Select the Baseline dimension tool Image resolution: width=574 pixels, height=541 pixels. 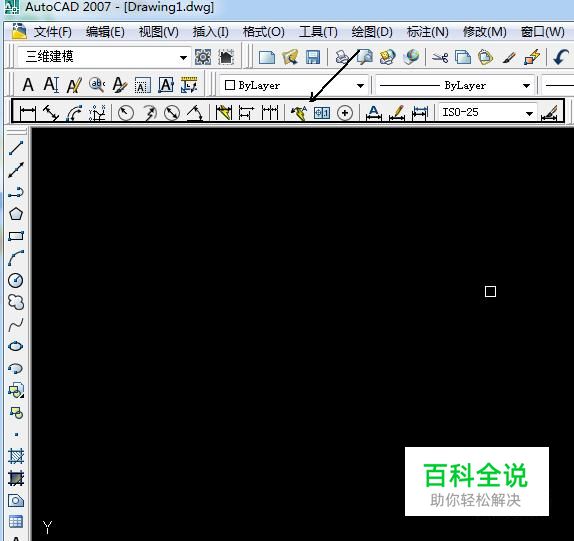[x=246, y=113]
